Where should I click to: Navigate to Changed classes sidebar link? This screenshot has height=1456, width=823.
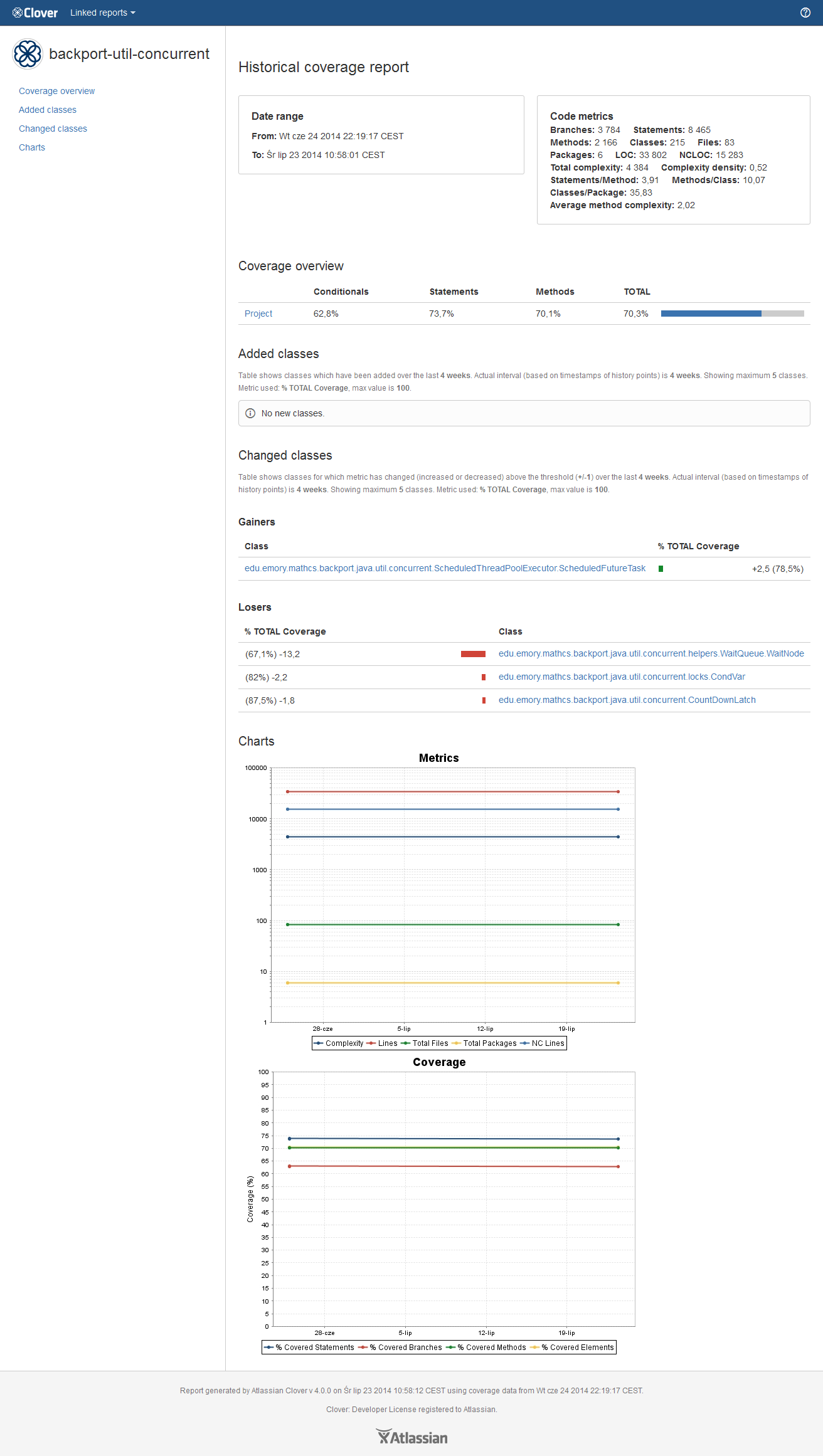(53, 129)
